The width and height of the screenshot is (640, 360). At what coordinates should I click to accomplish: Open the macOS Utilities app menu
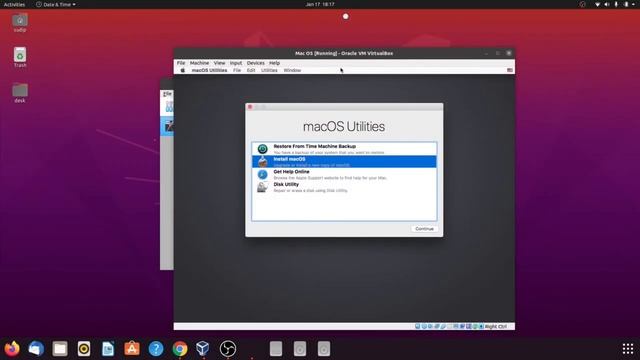coord(209,70)
